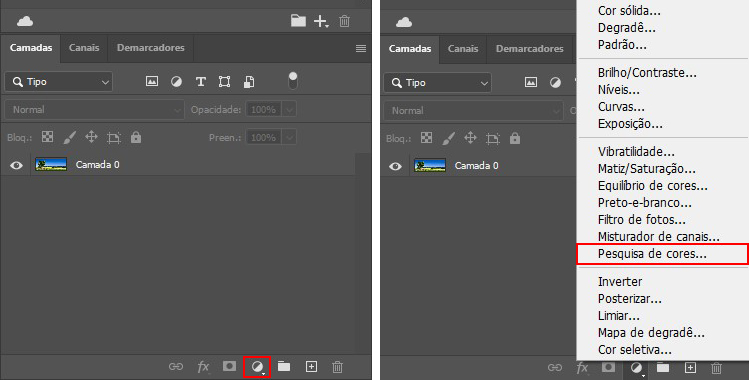Click the lock all padlock icon in the left panel
Screen dimensions: 749x380
pyautogui.click(x=136, y=137)
